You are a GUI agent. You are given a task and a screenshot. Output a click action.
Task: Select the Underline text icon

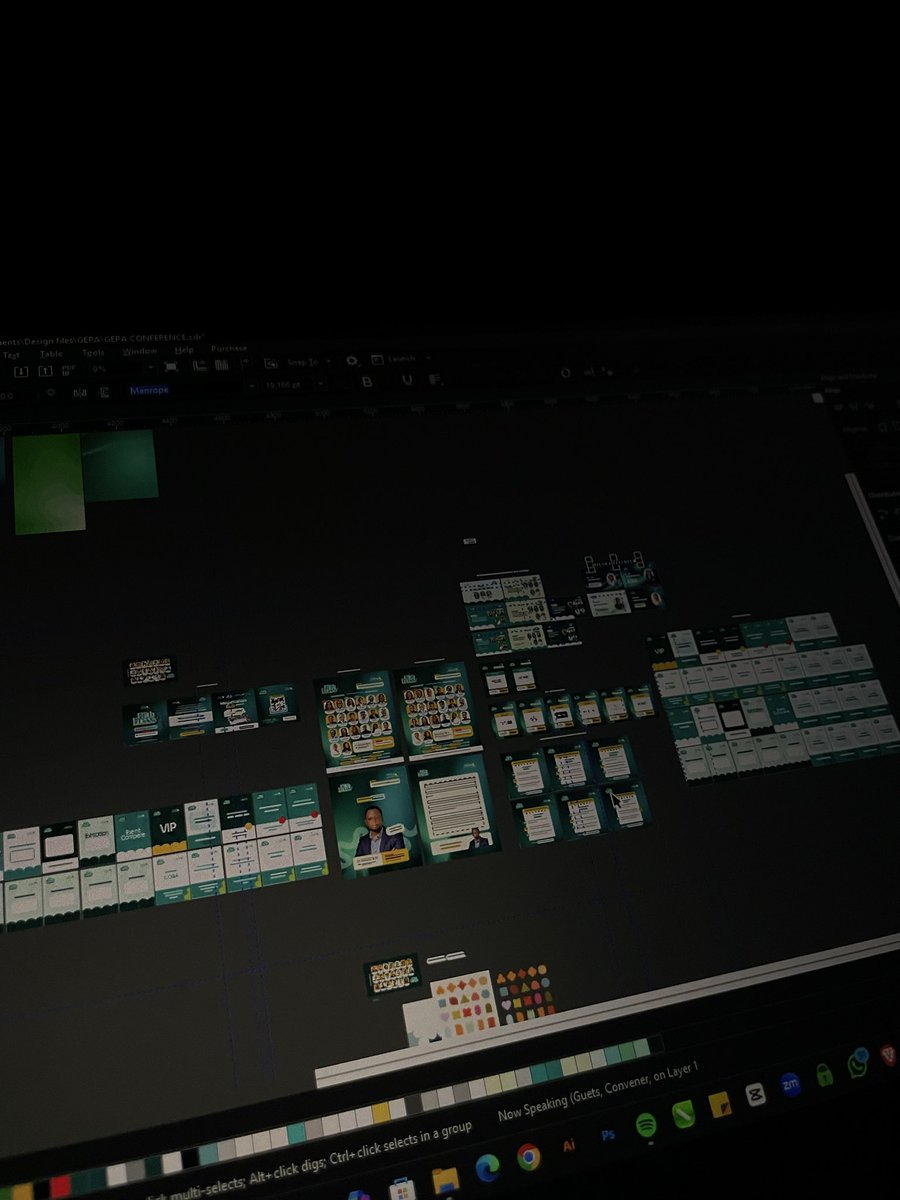click(404, 381)
